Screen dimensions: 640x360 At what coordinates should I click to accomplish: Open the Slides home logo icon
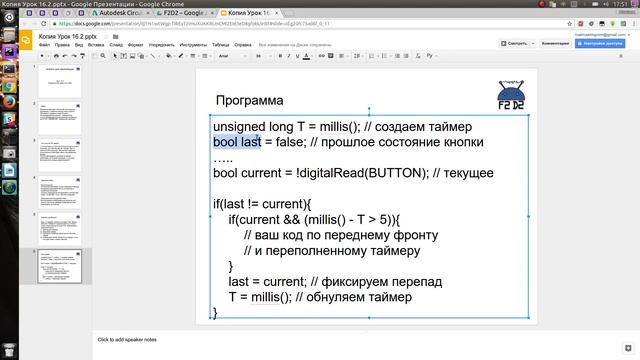[x=26, y=40]
